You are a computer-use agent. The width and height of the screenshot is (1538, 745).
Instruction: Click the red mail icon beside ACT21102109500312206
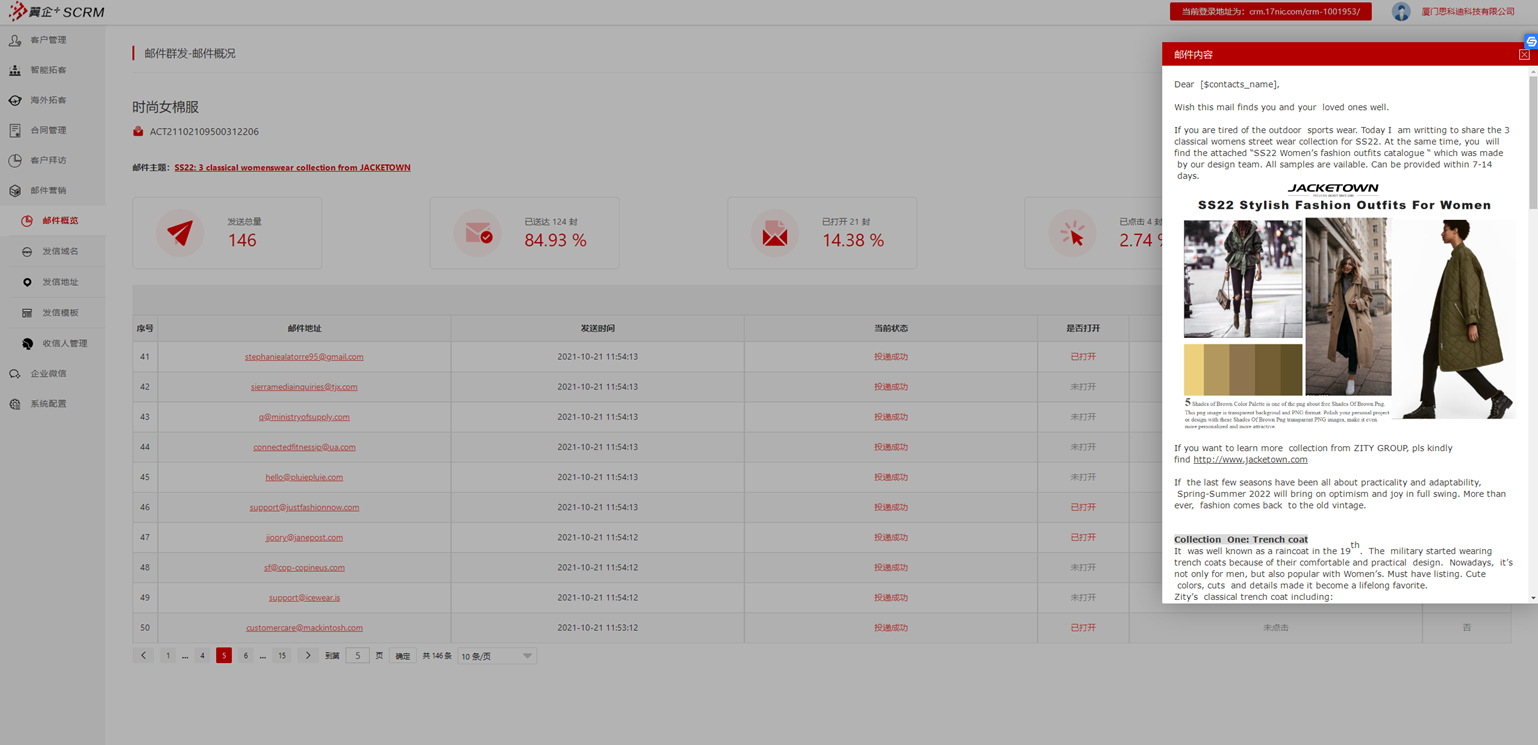point(138,131)
